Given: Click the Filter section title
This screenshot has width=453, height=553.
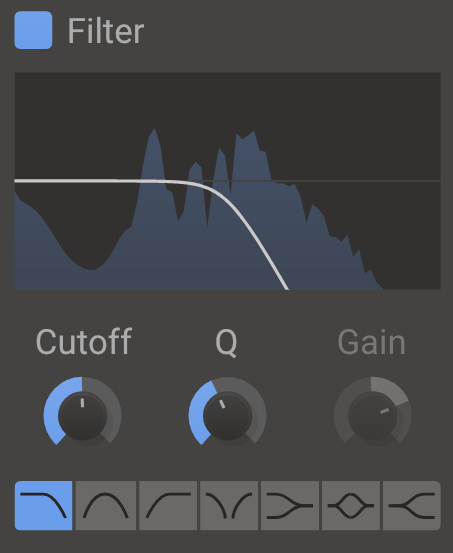Looking at the screenshot, I should [106, 31].
